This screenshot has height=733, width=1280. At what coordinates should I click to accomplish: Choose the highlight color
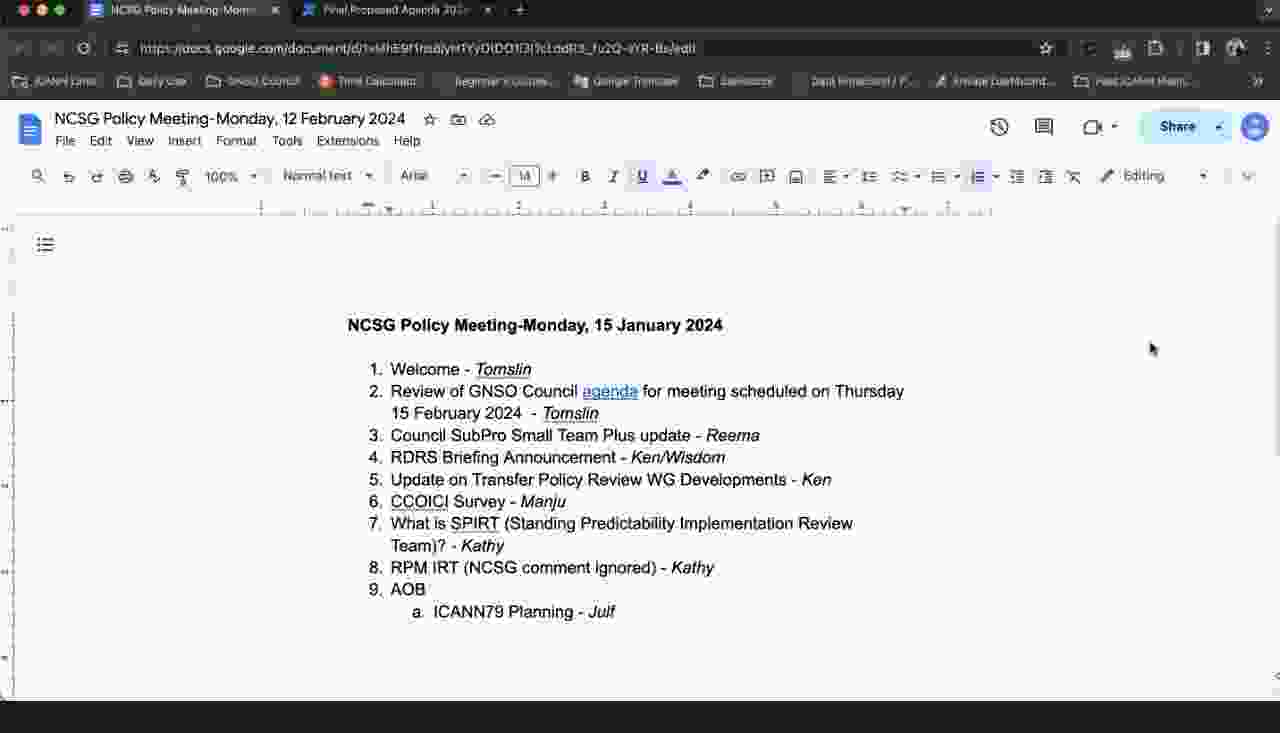click(702, 176)
